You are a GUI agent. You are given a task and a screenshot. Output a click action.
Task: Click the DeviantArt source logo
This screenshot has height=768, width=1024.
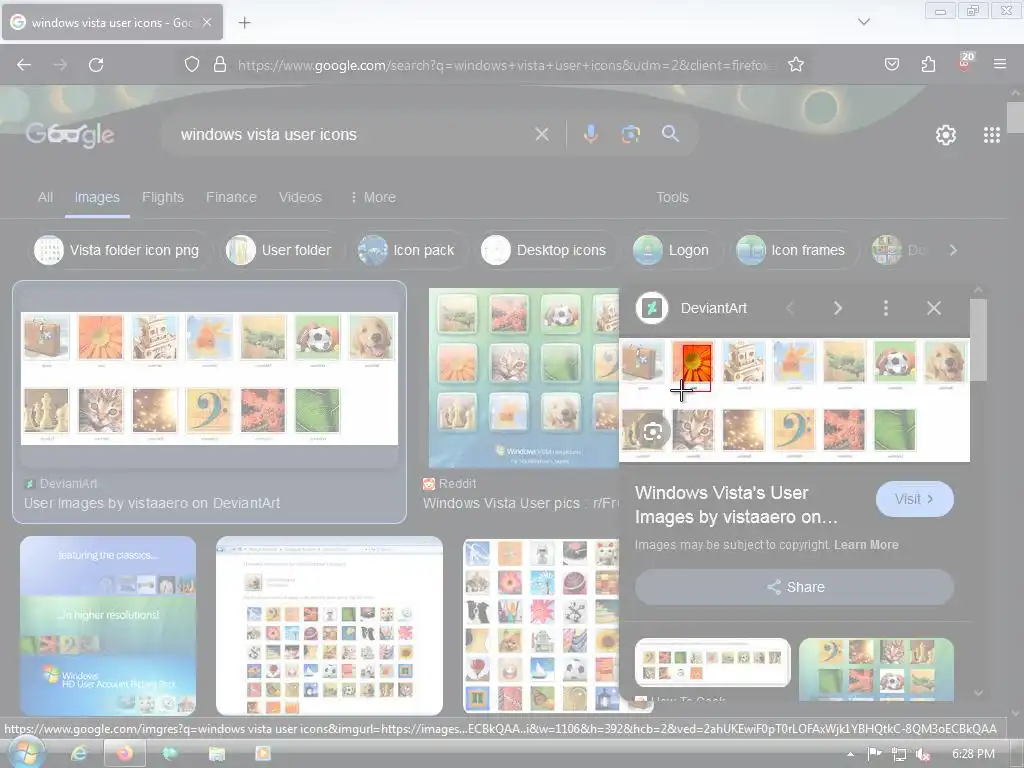pyautogui.click(x=652, y=308)
